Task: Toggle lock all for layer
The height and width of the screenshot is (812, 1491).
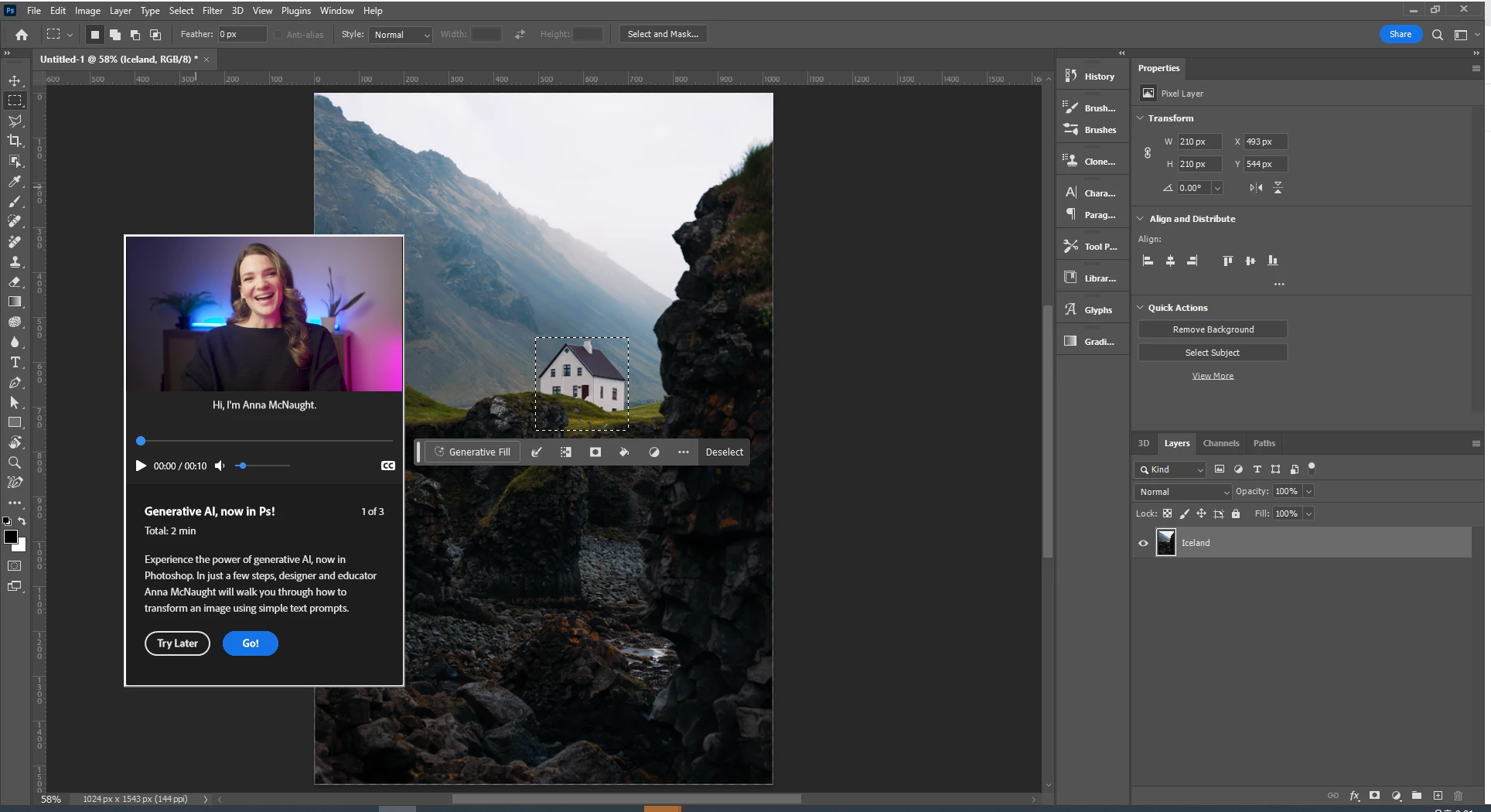Action: tap(1236, 513)
